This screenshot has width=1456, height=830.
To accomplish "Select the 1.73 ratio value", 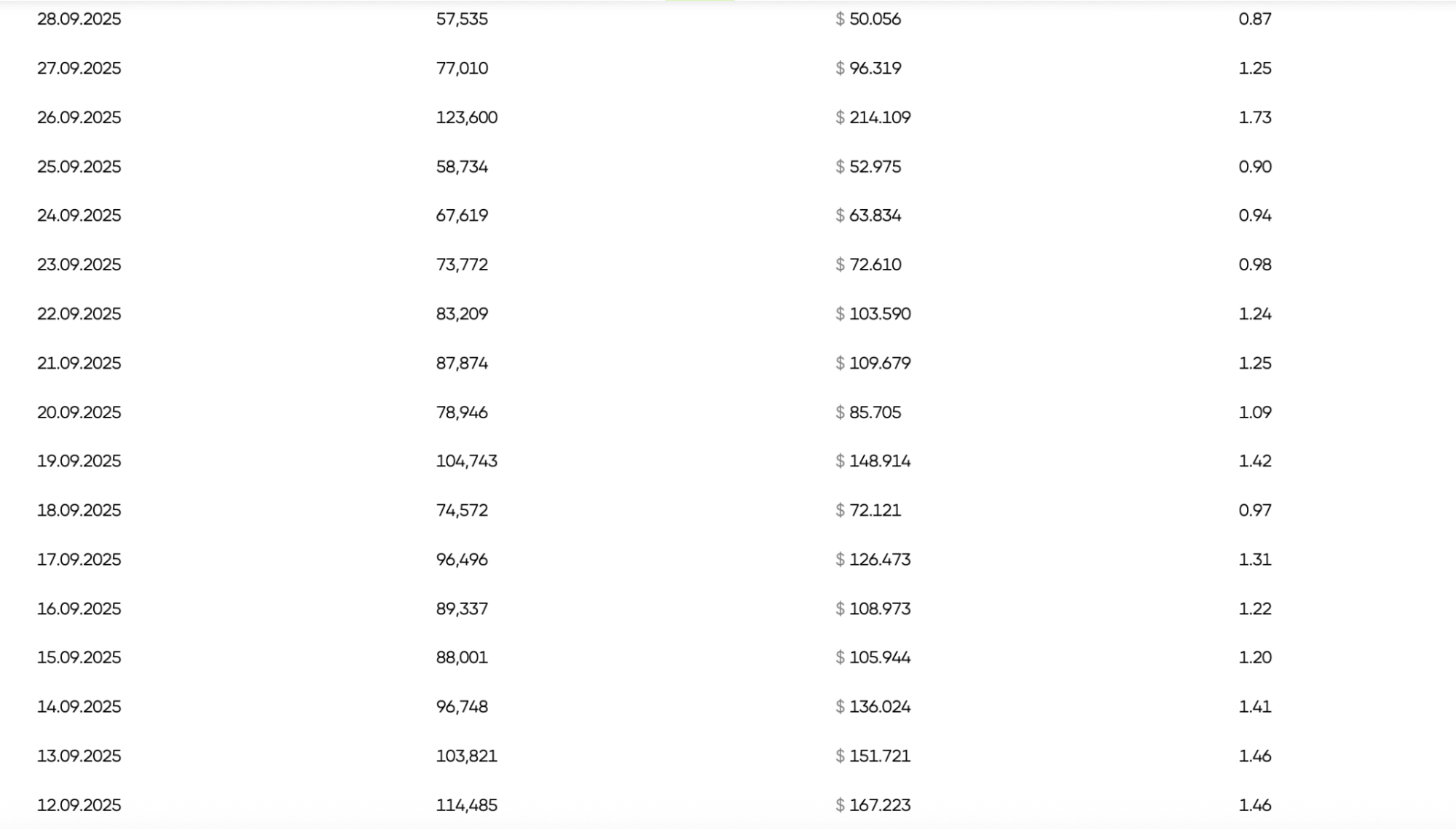I will 1254,117.
